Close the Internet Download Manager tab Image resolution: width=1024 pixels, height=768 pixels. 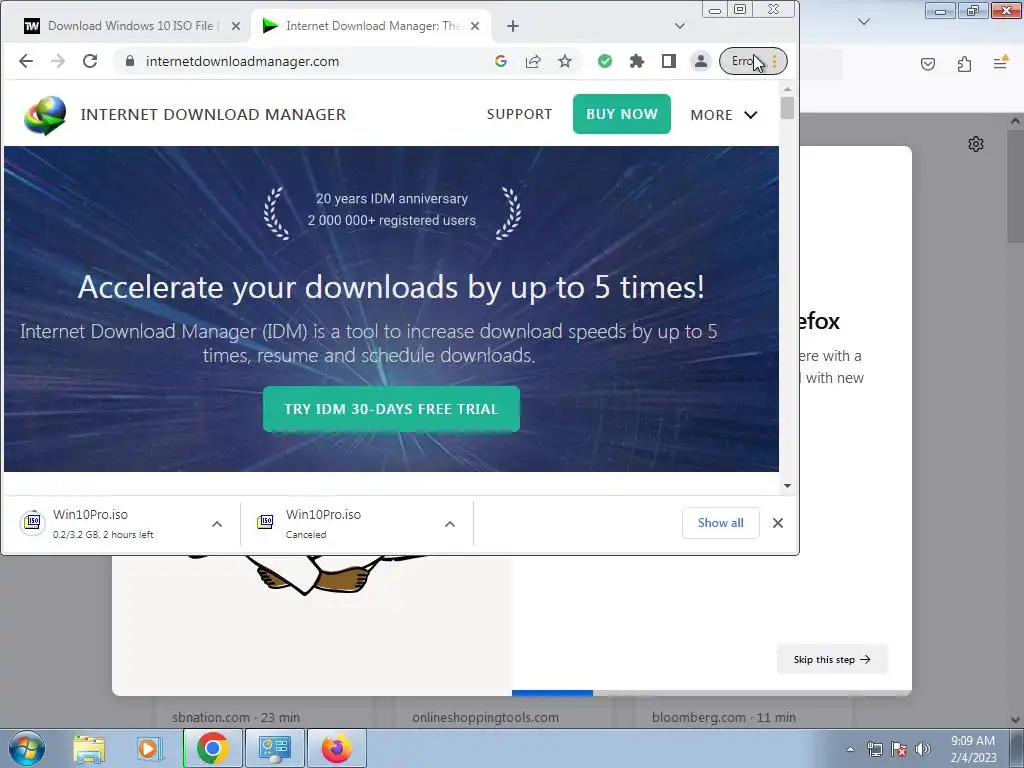click(x=475, y=26)
